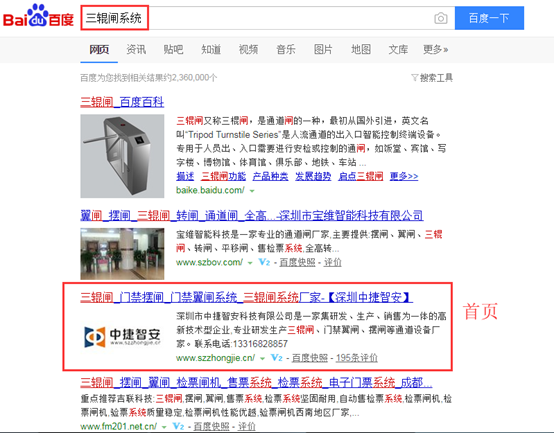Open 百度快照 for szbov.com result

[297, 262]
